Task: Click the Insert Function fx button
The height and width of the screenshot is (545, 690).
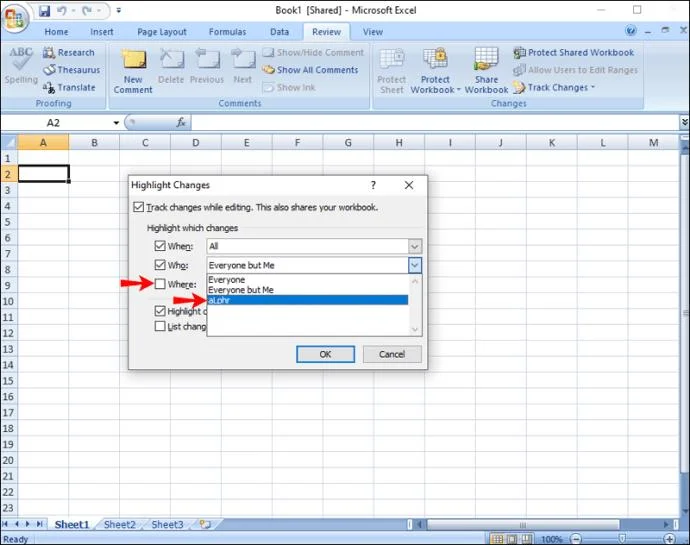Action: tap(181, 122)
